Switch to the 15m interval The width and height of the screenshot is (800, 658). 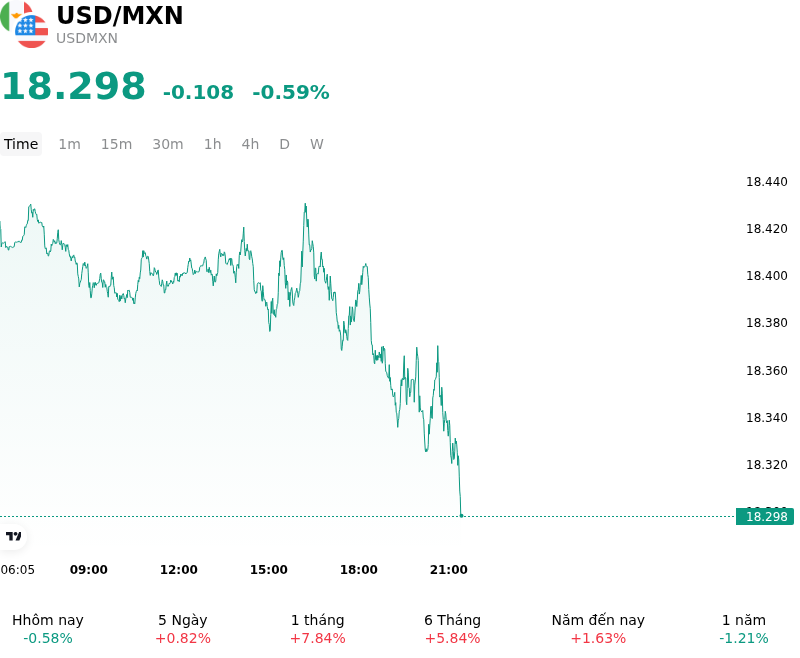pos(116,144)
